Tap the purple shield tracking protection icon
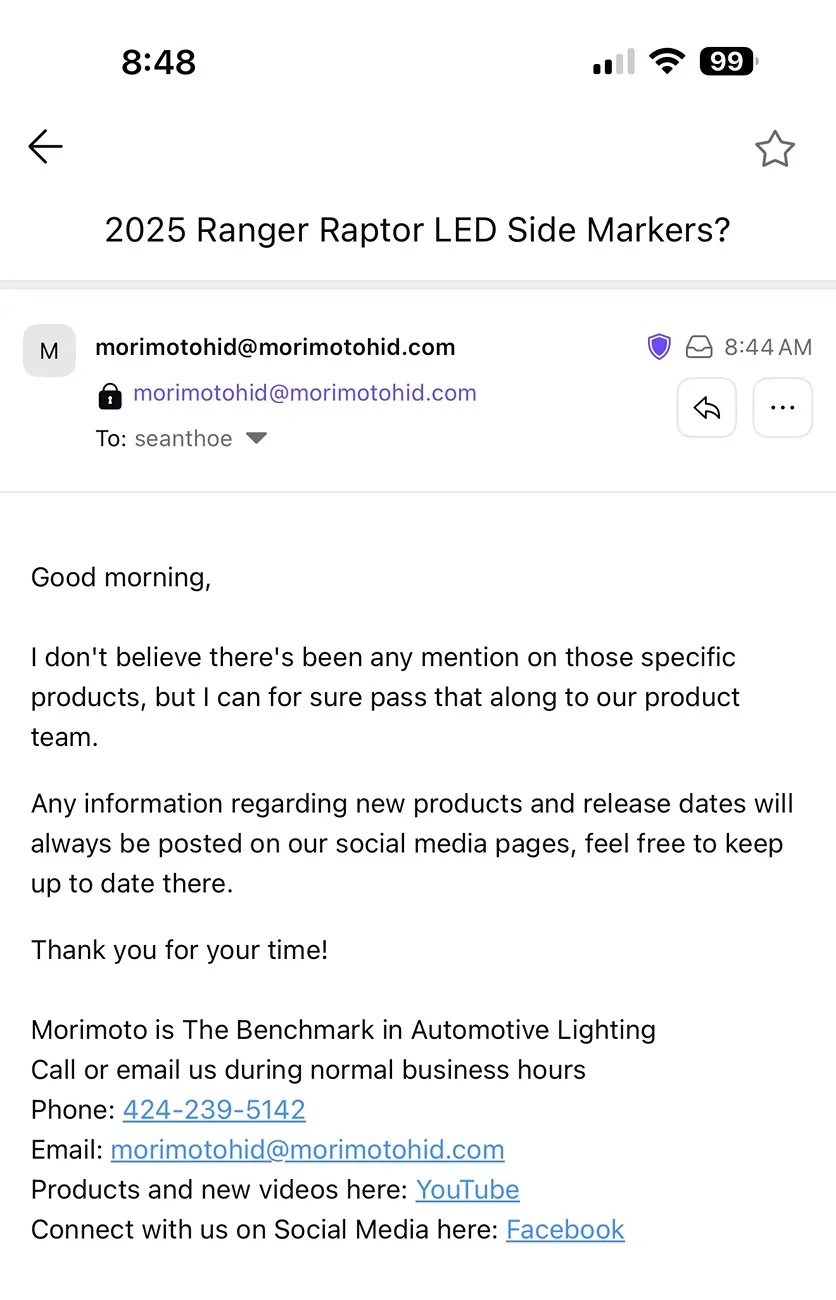This screenshot has height=1300, width=836. click(x=658, y=347)
